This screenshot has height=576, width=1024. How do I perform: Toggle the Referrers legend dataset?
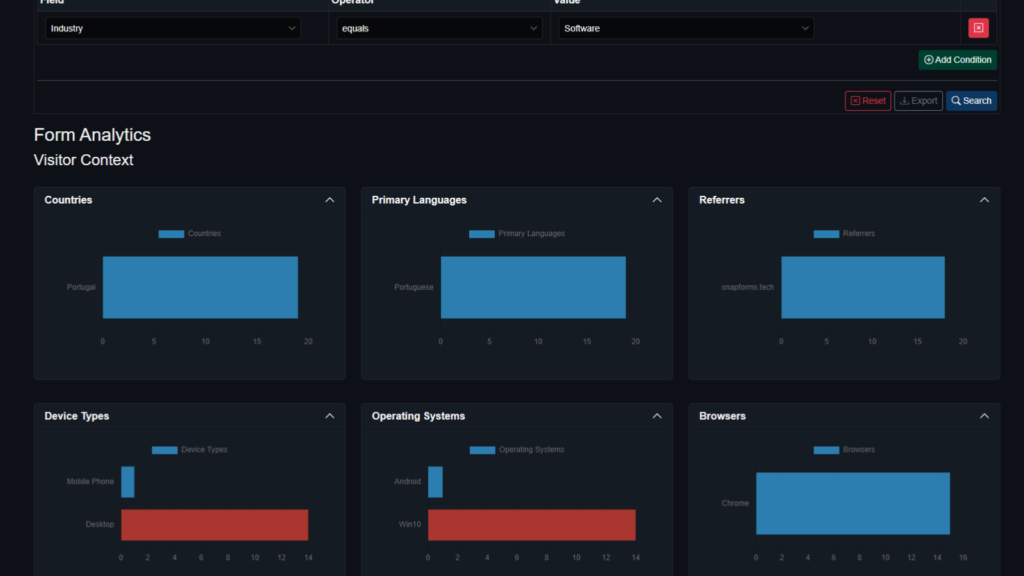[x=844, y=234]
